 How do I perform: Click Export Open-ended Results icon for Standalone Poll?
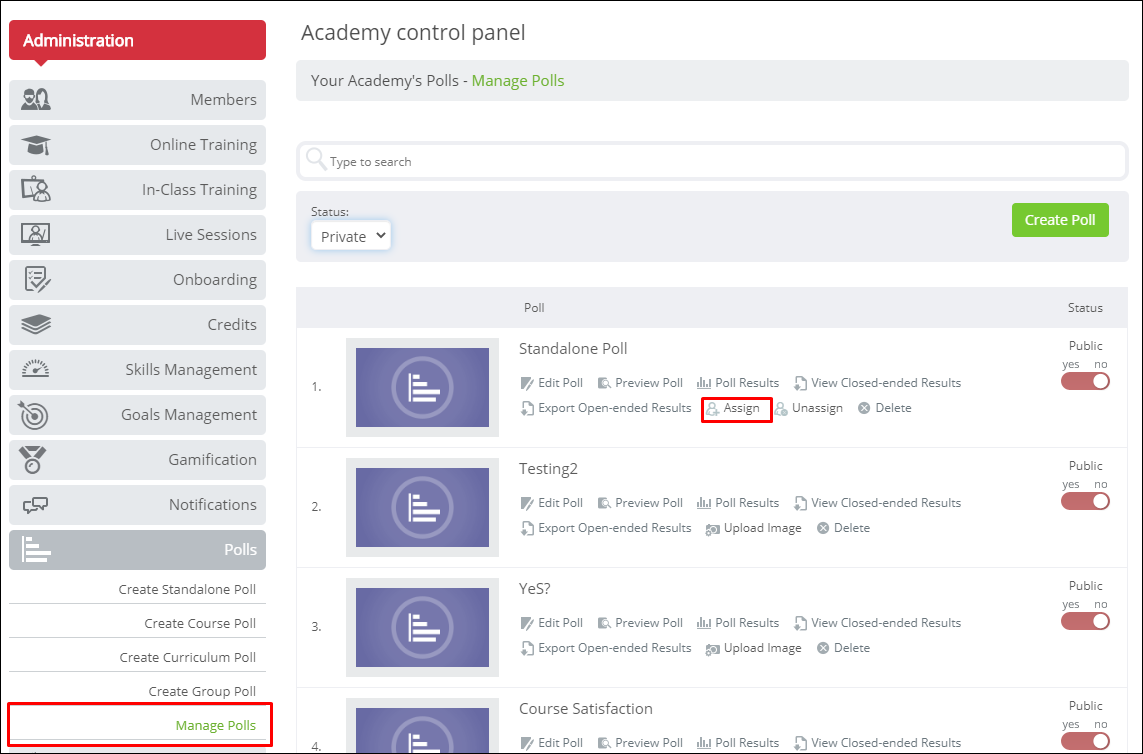click(527, 408)
